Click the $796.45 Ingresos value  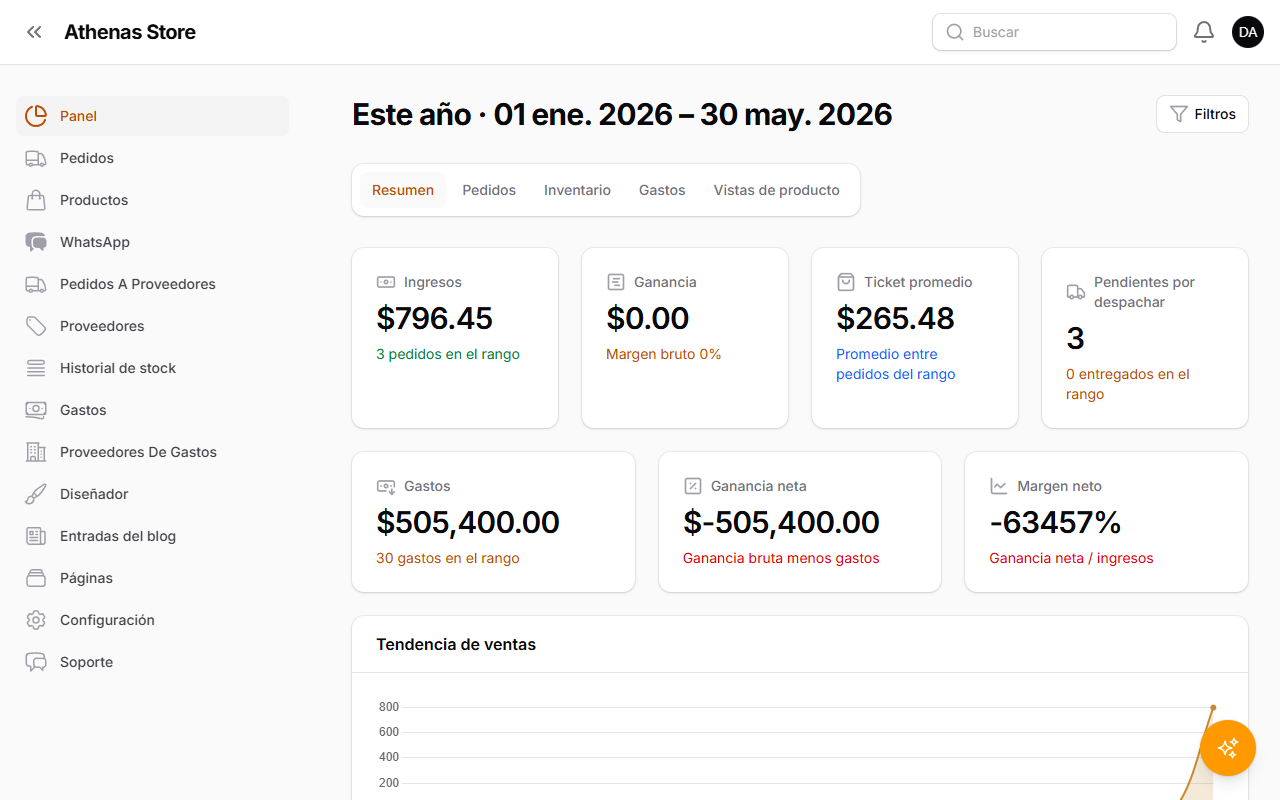tap(435, 318)
